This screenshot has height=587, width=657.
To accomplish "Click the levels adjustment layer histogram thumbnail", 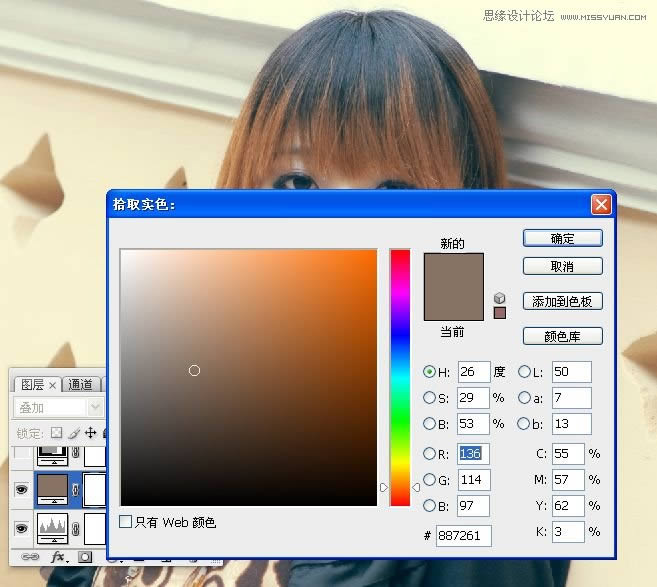I will click(x=52, y=525).
